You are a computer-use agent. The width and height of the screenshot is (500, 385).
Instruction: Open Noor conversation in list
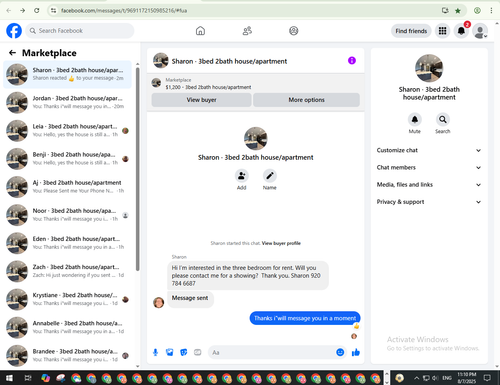pyautogui.click(x=68, y=215)
